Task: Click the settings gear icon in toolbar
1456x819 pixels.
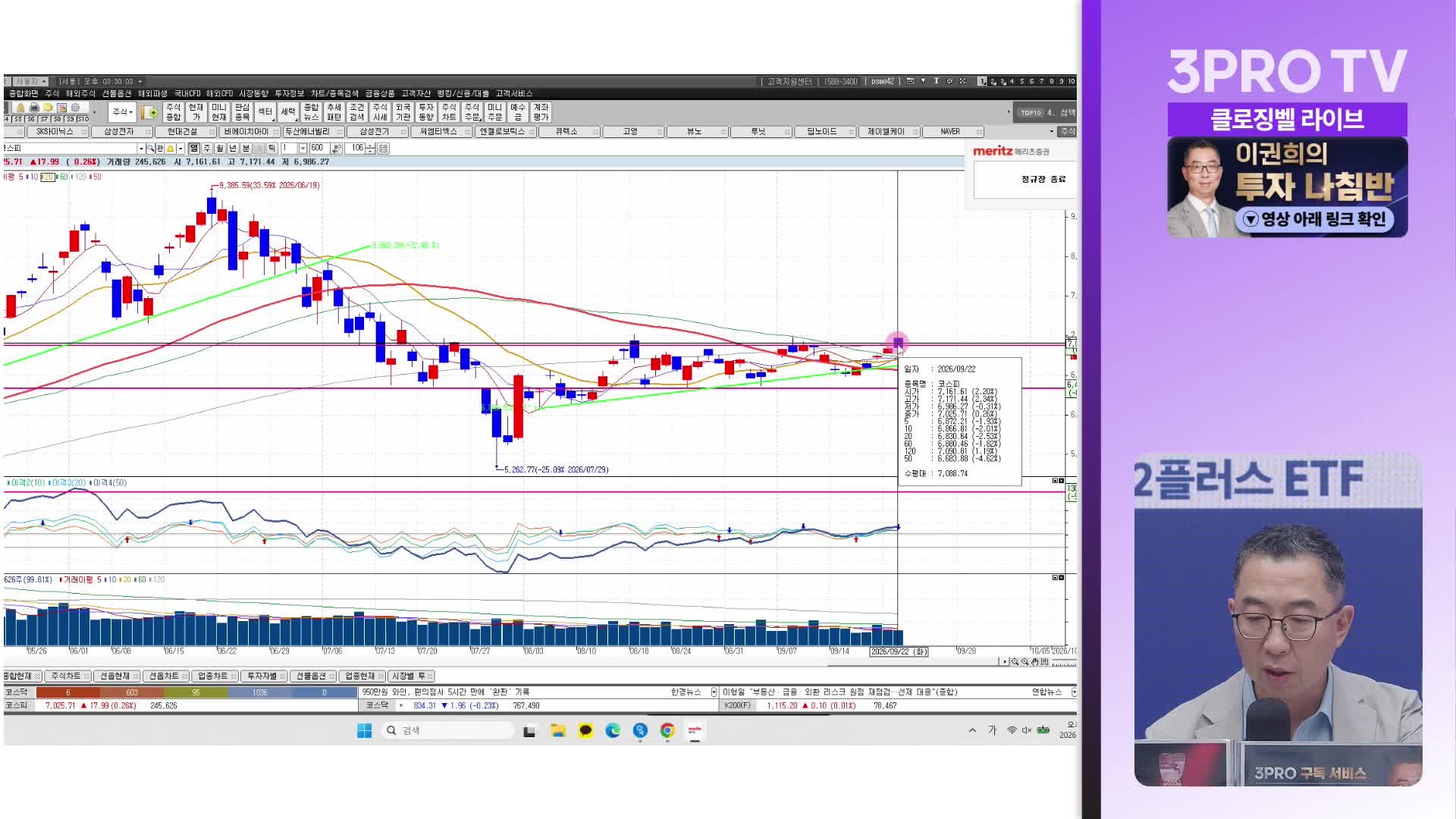Action: tap(75, 108)
